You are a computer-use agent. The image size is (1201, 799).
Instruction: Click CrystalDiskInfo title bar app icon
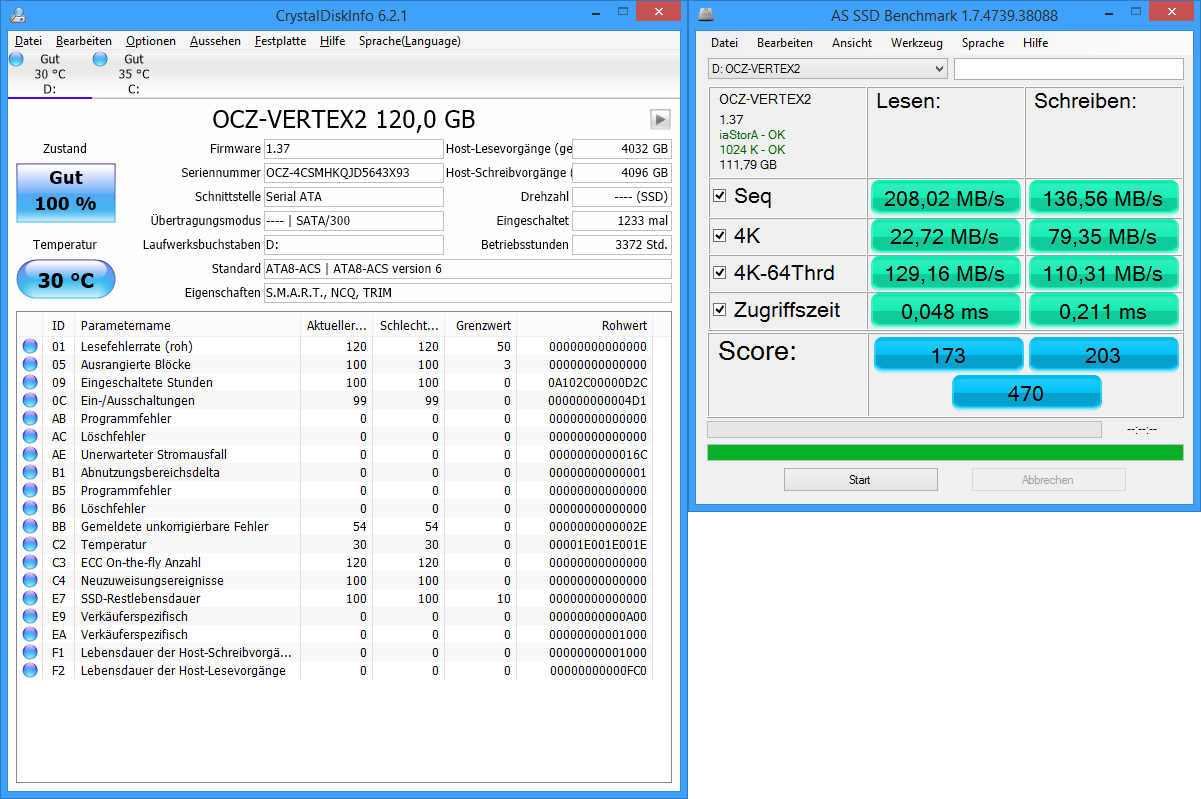tap(19, 15)
